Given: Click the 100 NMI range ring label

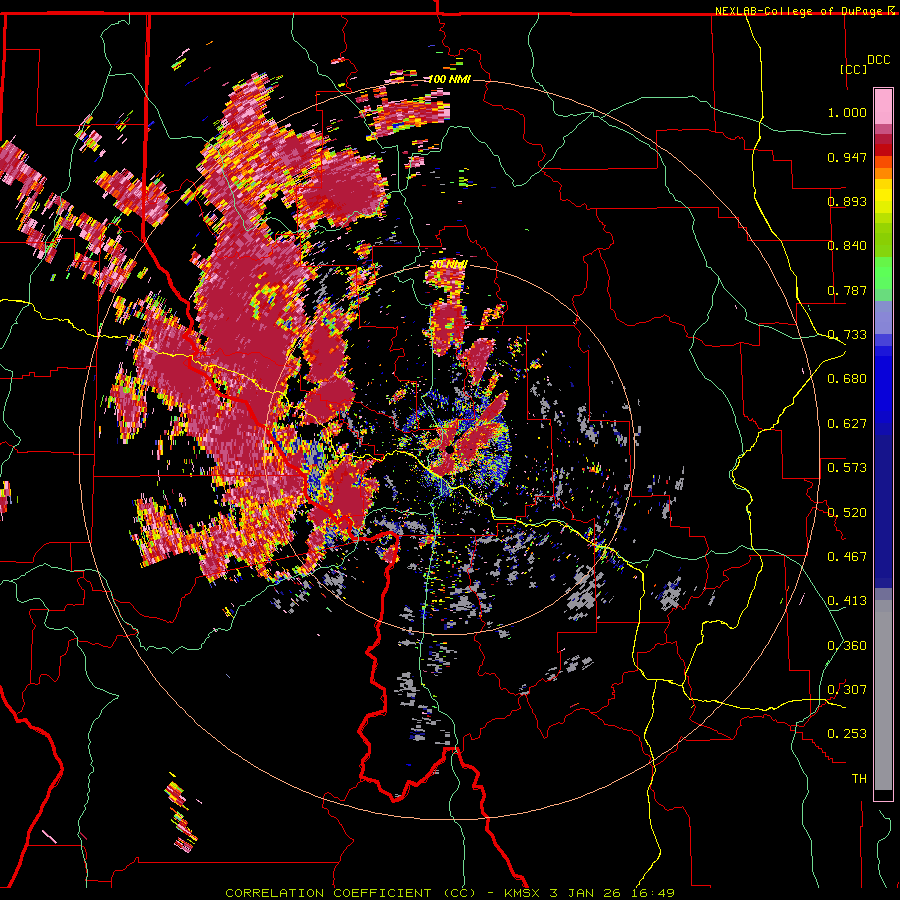Looking at the screenshot, I should [449, 79].
